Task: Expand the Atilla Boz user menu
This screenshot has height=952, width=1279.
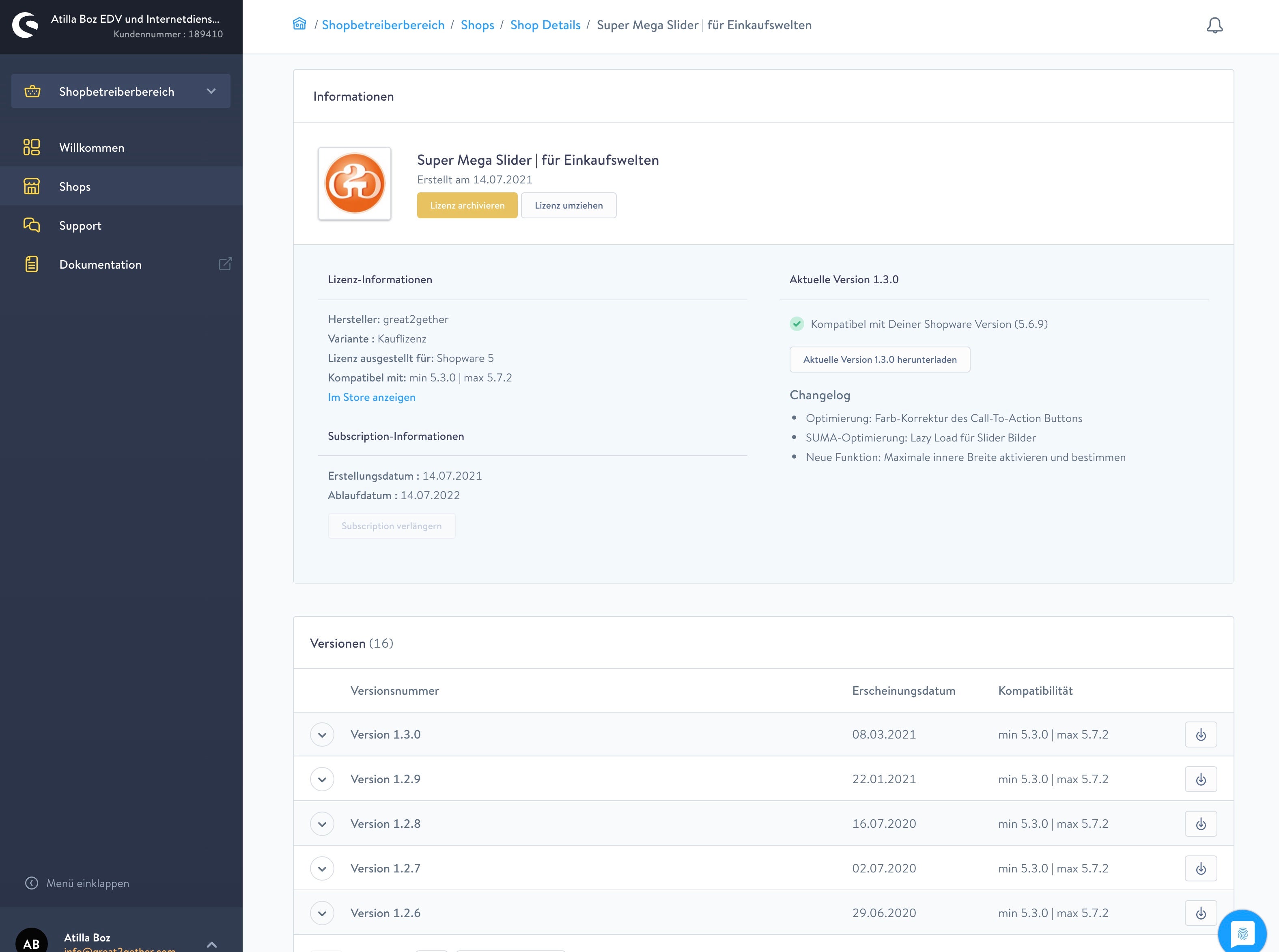Action: pyautogui.click(x=211, y=944)
